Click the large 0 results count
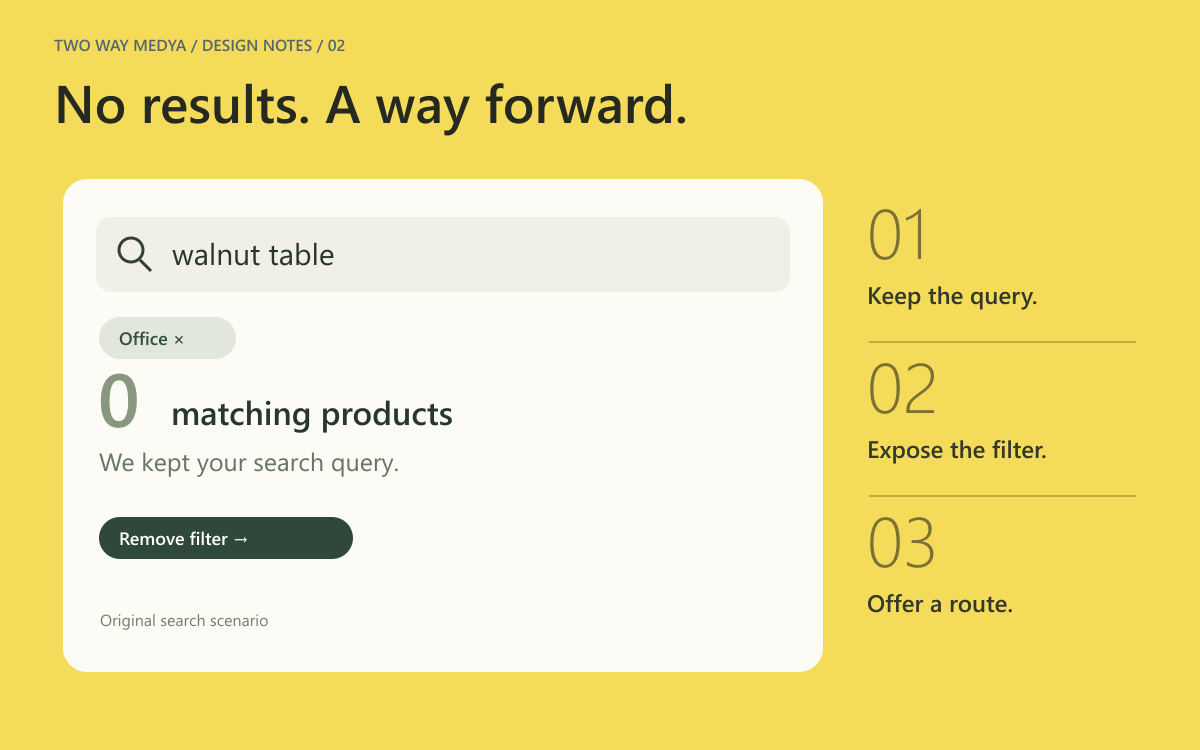This screenshot has width=1200, height=750. tap(118, 400)
